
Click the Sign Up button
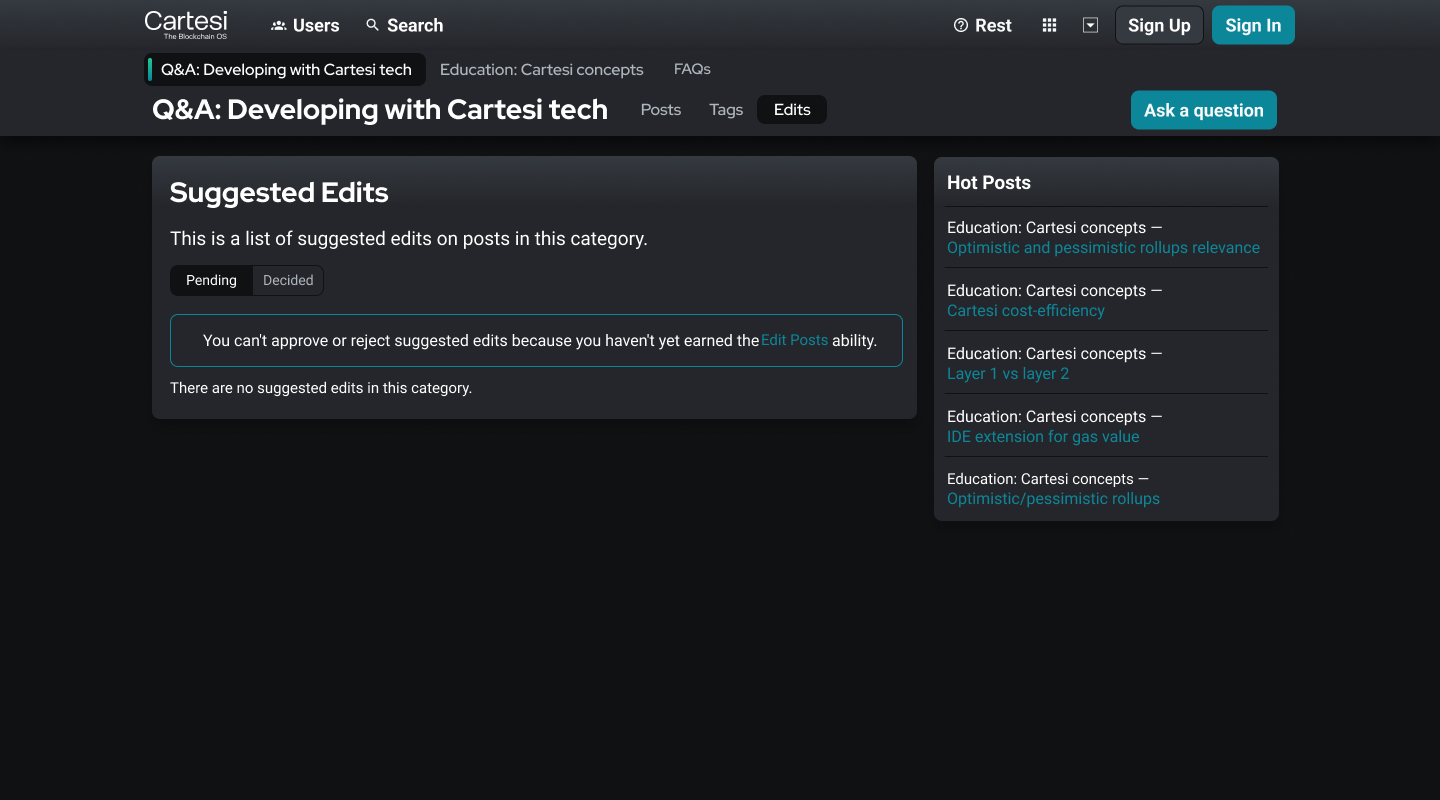(1159, 26)
